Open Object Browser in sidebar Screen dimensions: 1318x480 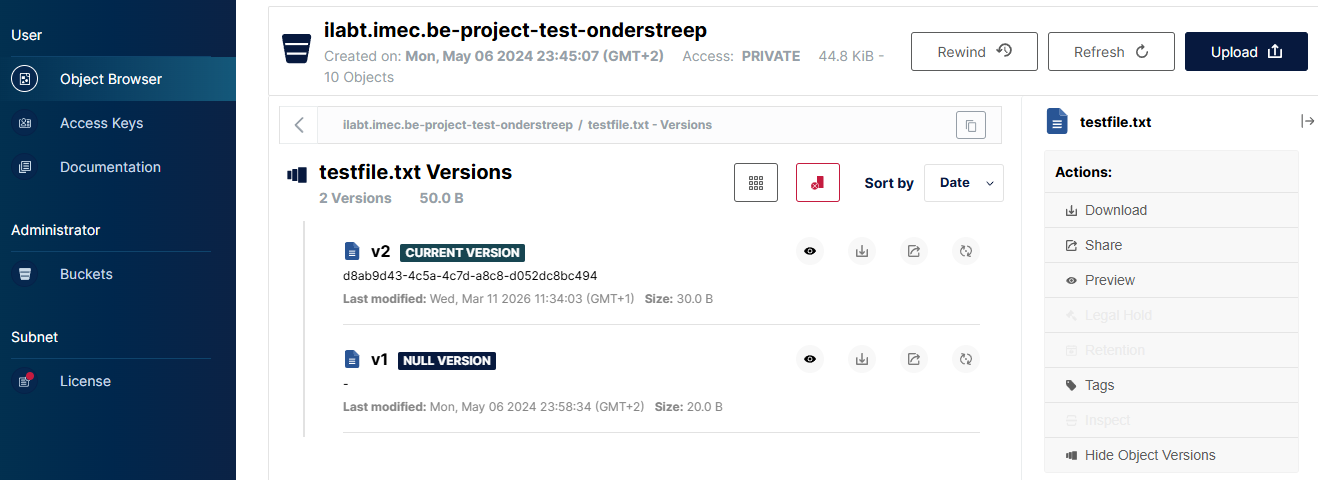(x=110, y=79)
